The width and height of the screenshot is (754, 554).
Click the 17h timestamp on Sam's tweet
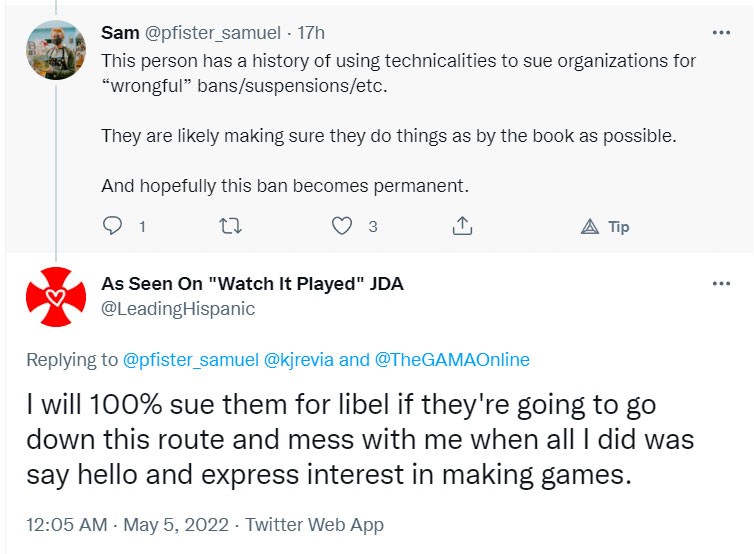[x=311, y=33]
